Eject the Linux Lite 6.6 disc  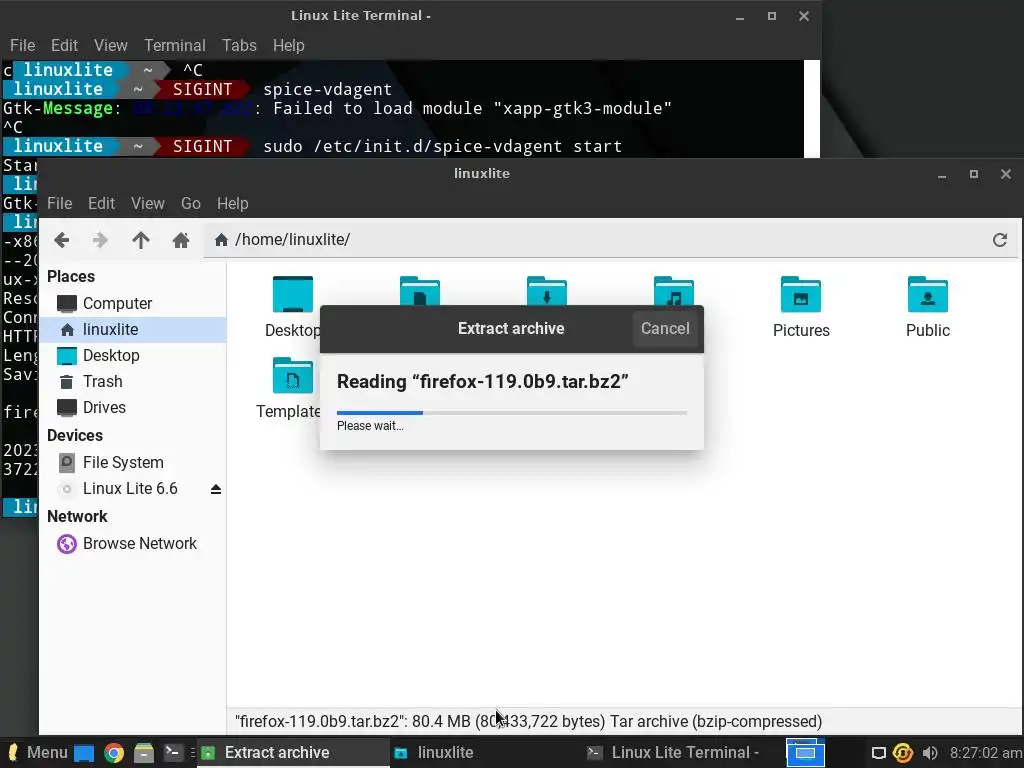tap(216, 489)
